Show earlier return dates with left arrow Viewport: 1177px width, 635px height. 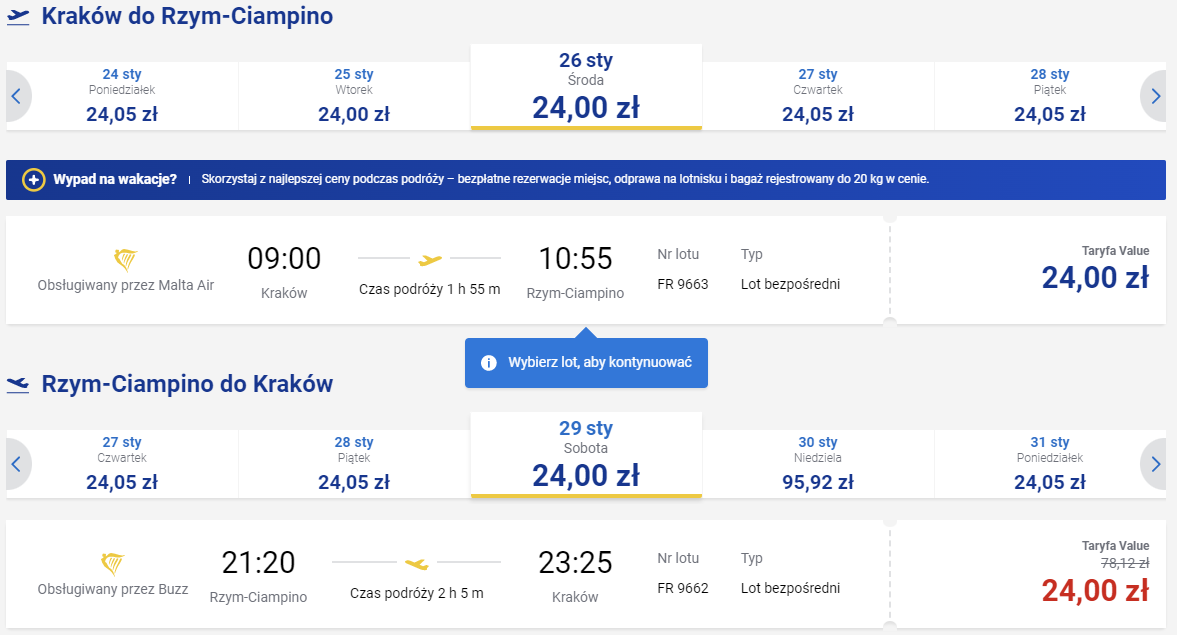pos(17,464)
